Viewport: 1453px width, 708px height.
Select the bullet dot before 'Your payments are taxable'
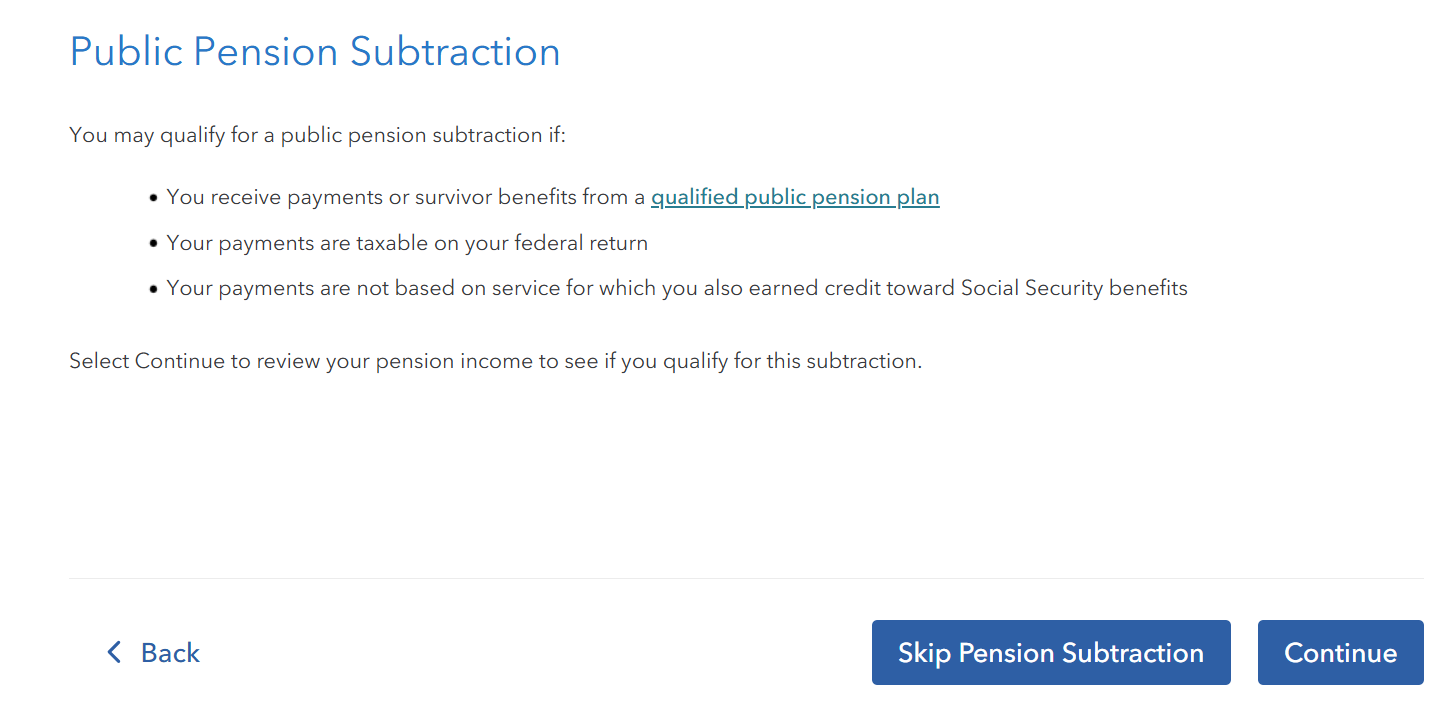(153, 244)
